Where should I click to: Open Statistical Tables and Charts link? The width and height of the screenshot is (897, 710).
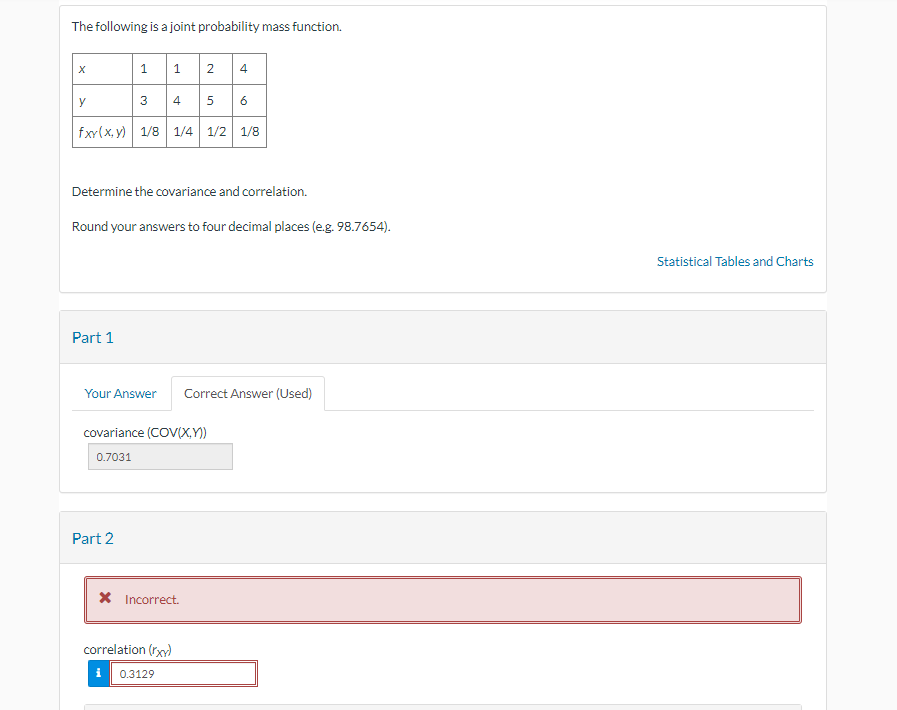pos(735,261)
